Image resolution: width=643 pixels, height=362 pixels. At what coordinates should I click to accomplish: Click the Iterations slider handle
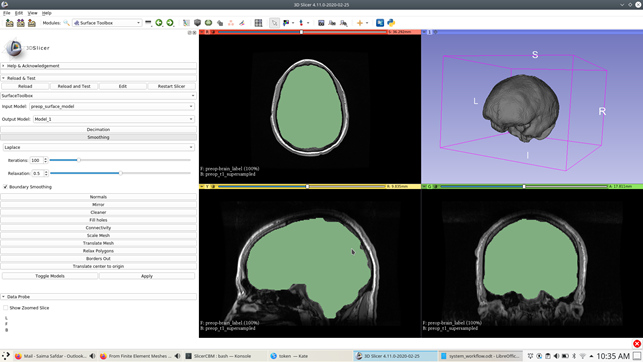tap(78, 160)
